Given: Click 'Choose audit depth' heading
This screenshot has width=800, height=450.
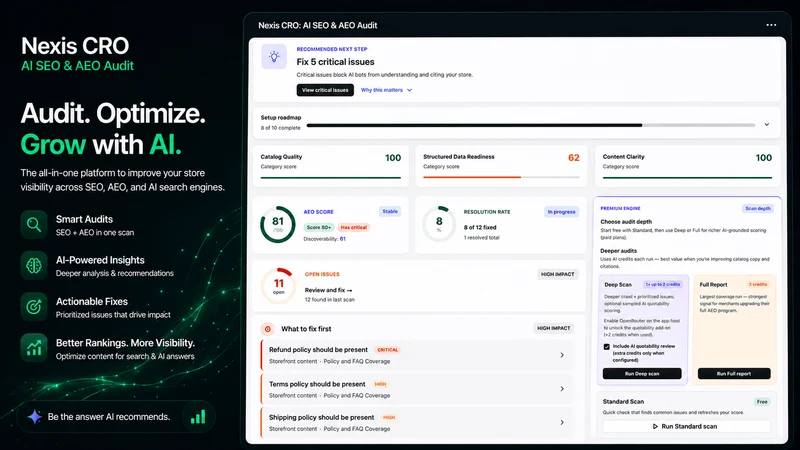Looking at the screenshot, I should (626, 222).
